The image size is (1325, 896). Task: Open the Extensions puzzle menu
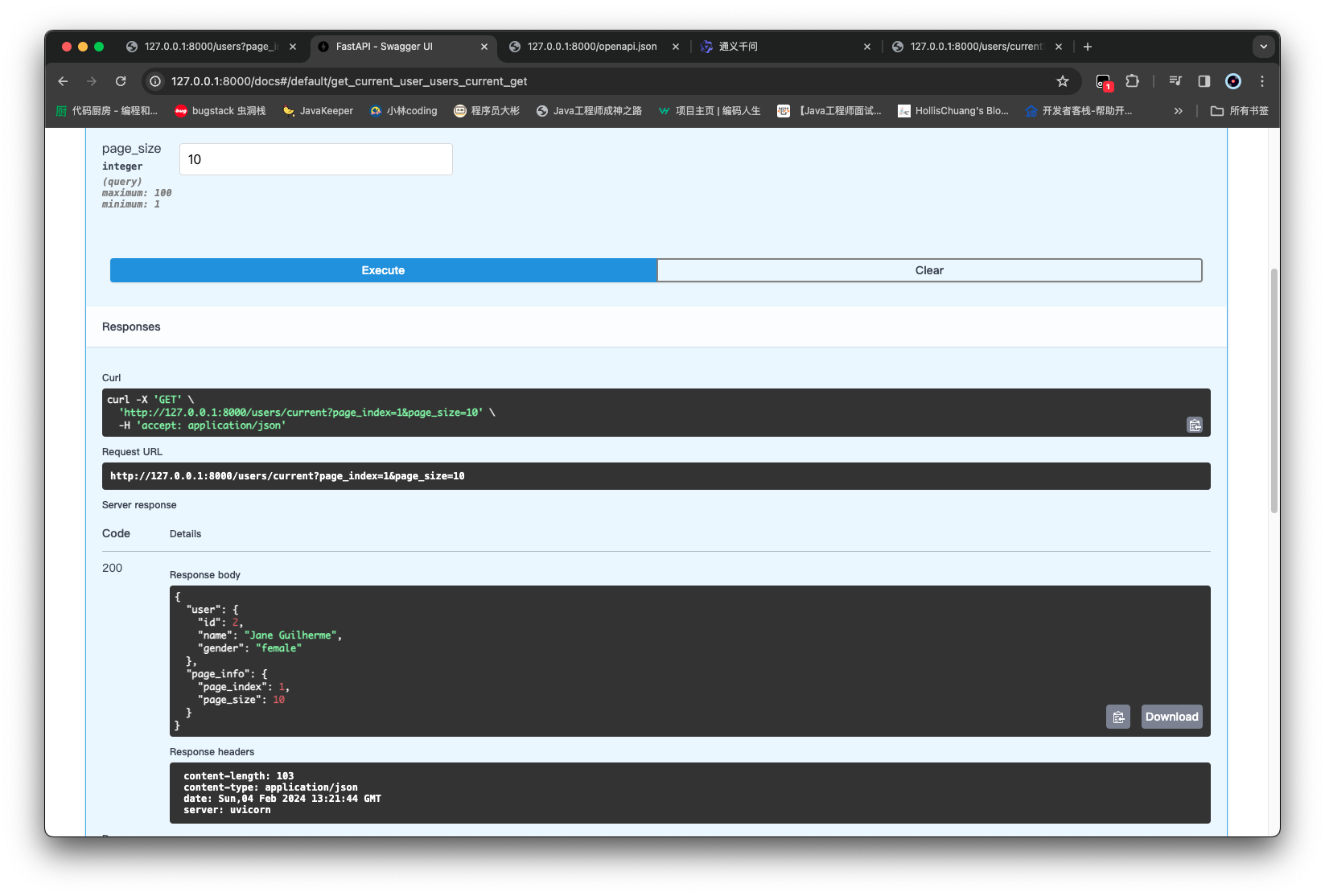coord(1133,81)
